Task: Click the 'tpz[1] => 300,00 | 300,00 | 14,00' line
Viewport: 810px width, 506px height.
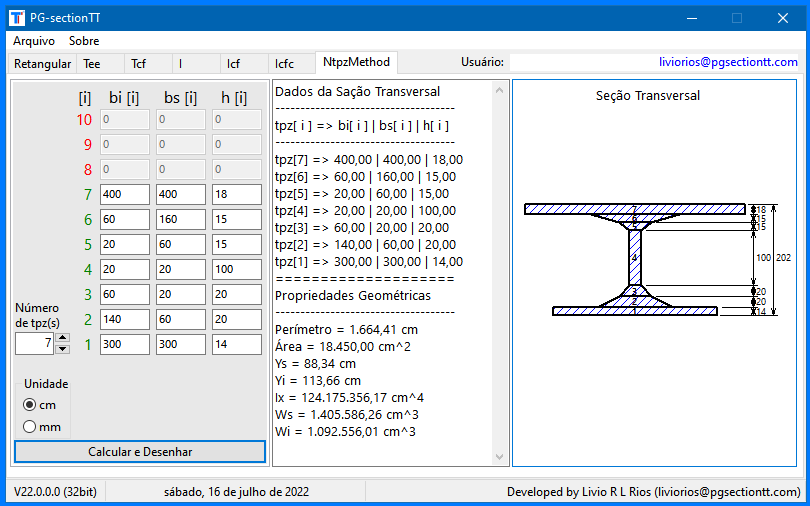Action: coord(369,262)
